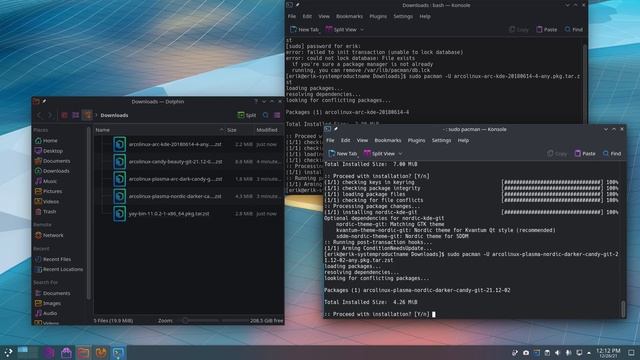This screenshot has width=640, height=360.
Task: Click Paste in front Konsole toolbar
Action: click(585, 154)
